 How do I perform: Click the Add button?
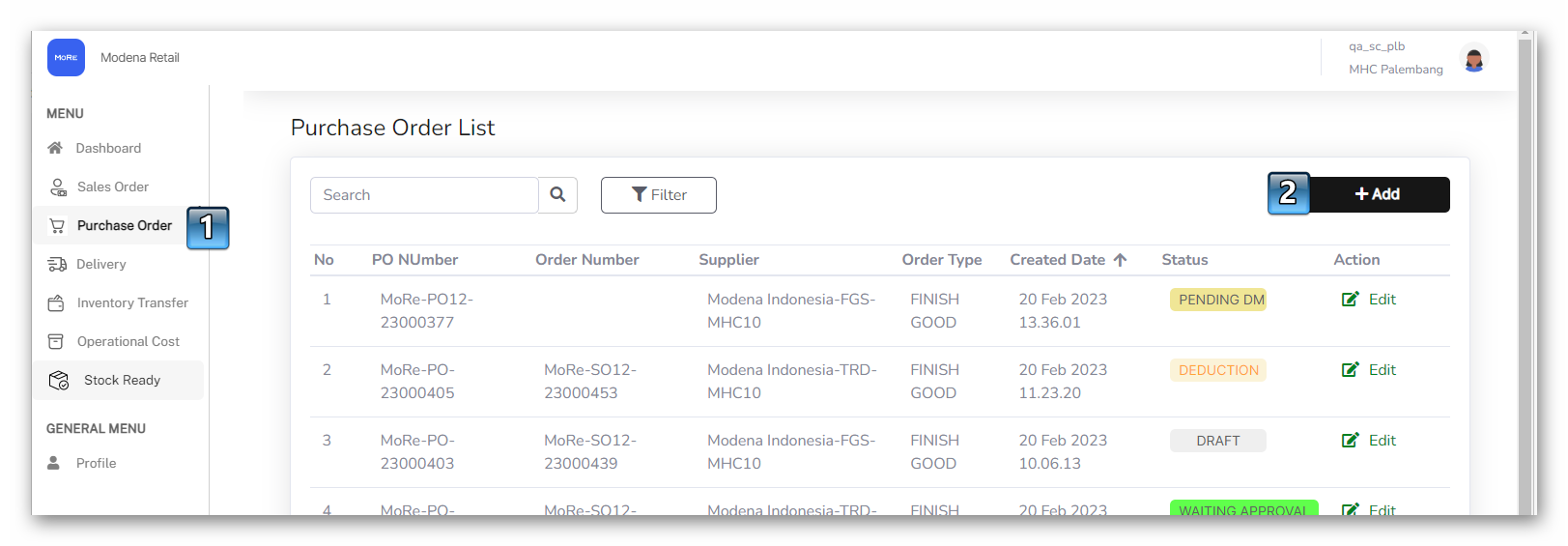[x=1378, y=194]
